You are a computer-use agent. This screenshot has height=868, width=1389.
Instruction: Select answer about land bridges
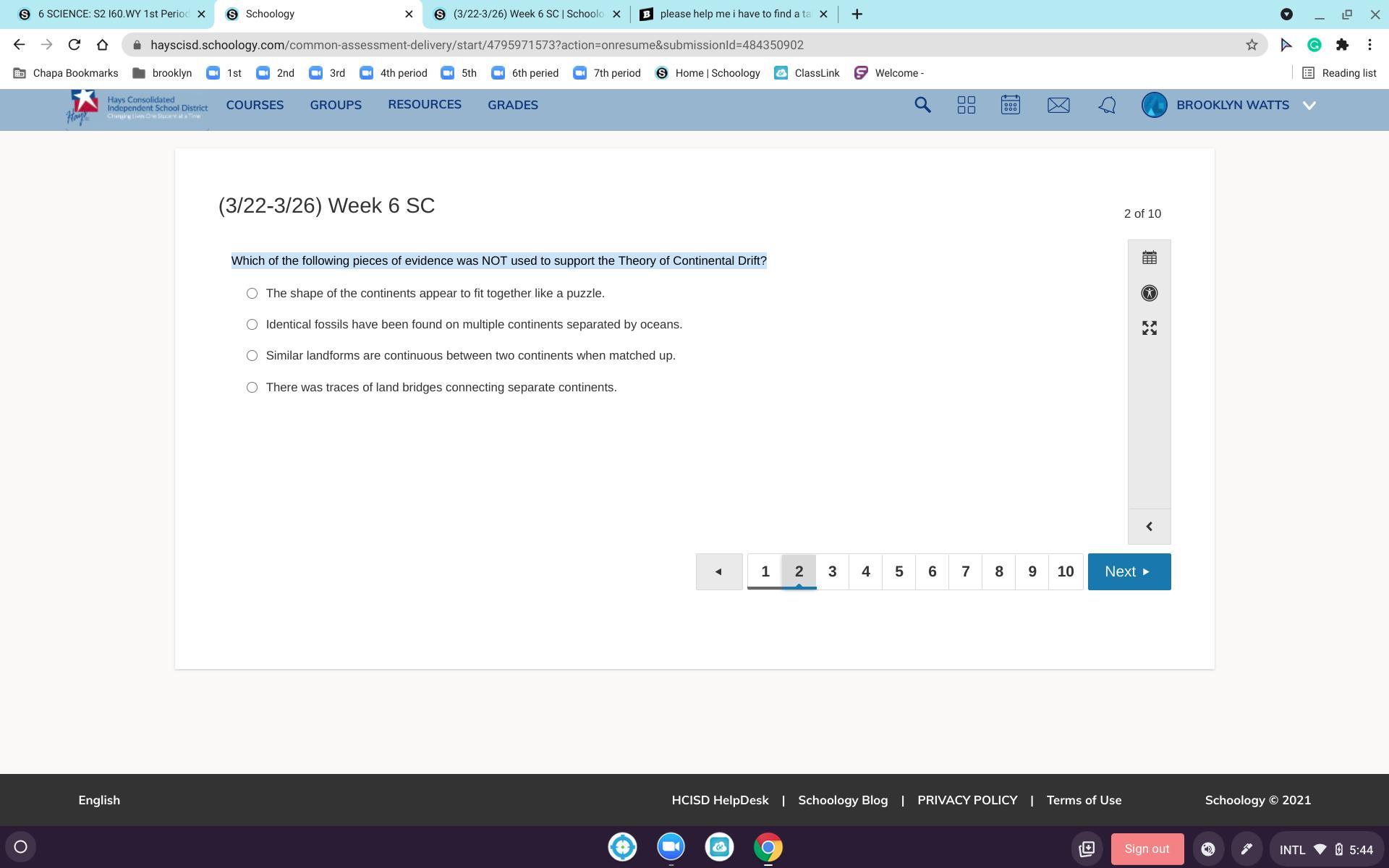point(252,388)
